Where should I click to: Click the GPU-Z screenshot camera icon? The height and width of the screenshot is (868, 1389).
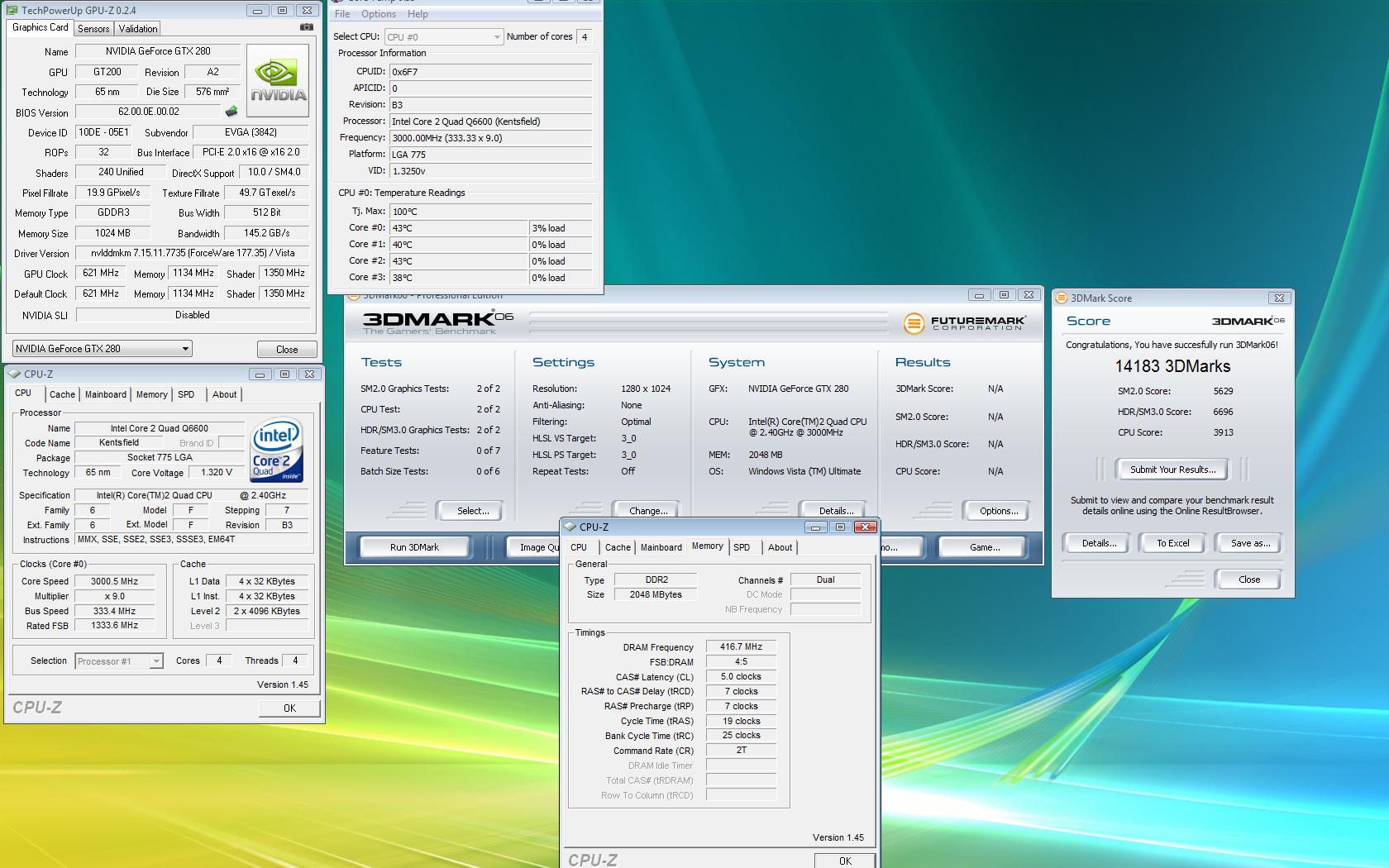(x=307, y=27)
